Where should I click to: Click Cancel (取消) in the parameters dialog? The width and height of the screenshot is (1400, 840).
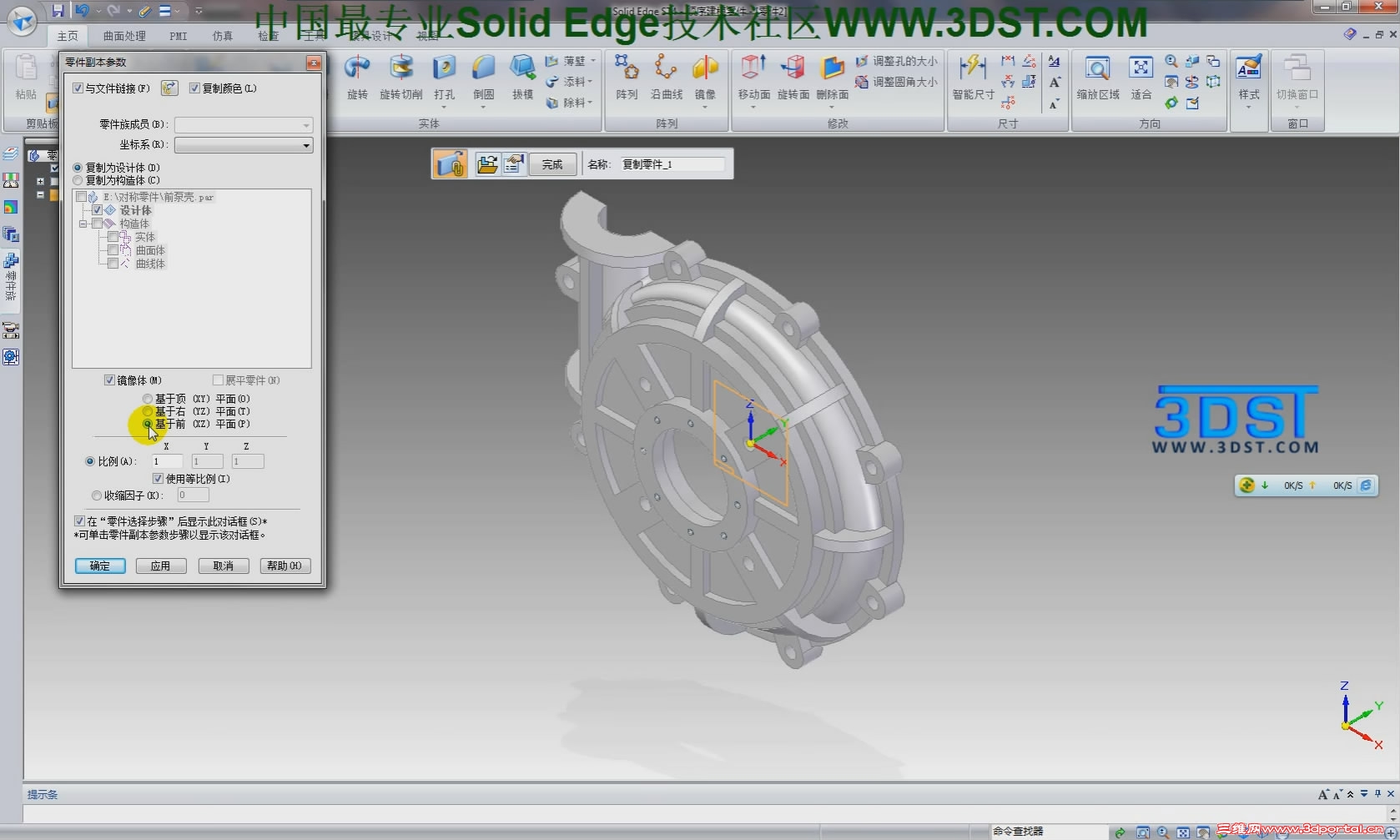pos(223,566)
